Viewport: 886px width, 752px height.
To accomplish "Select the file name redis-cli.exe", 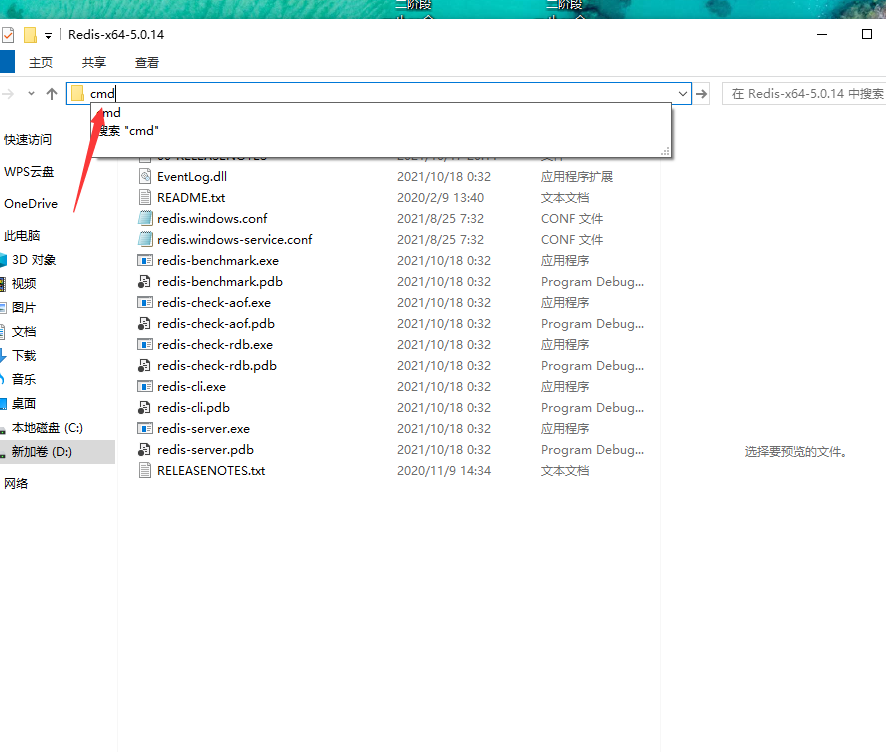I will tap(192, 387).
